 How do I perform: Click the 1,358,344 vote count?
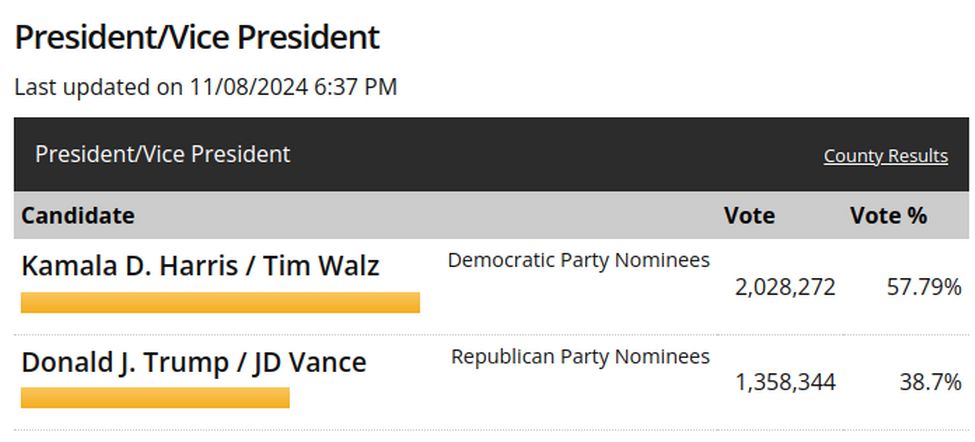coord(785,382)
